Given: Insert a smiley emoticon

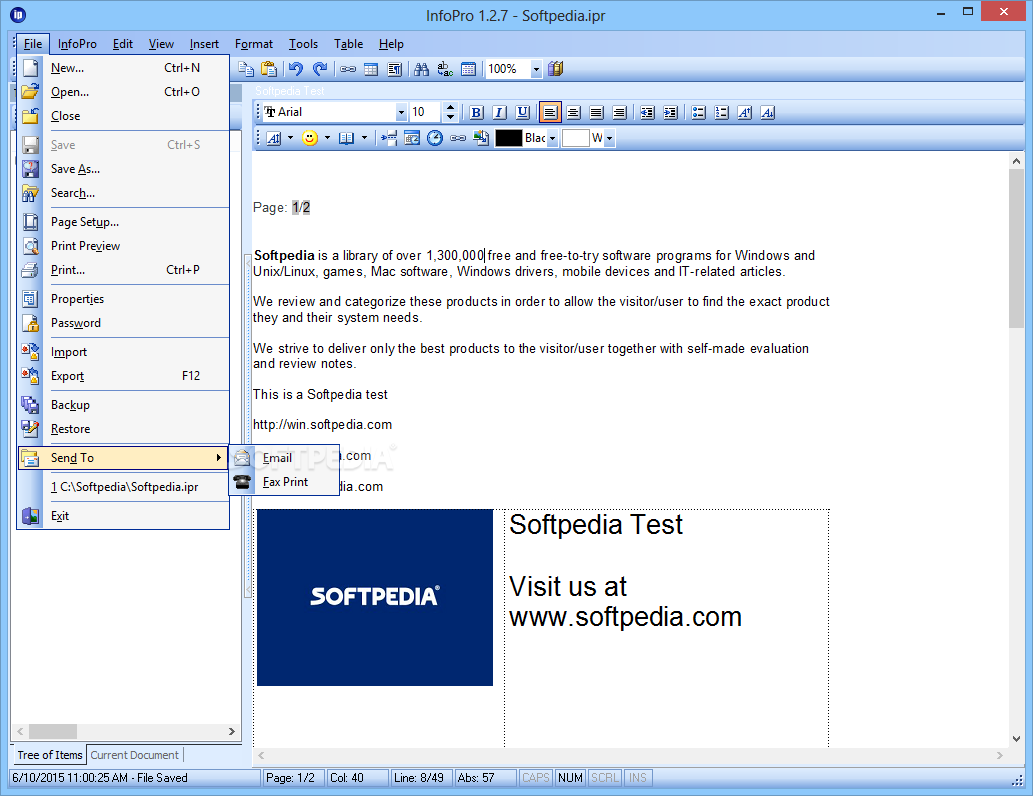Looking at the screenshot, I should 310,138.
